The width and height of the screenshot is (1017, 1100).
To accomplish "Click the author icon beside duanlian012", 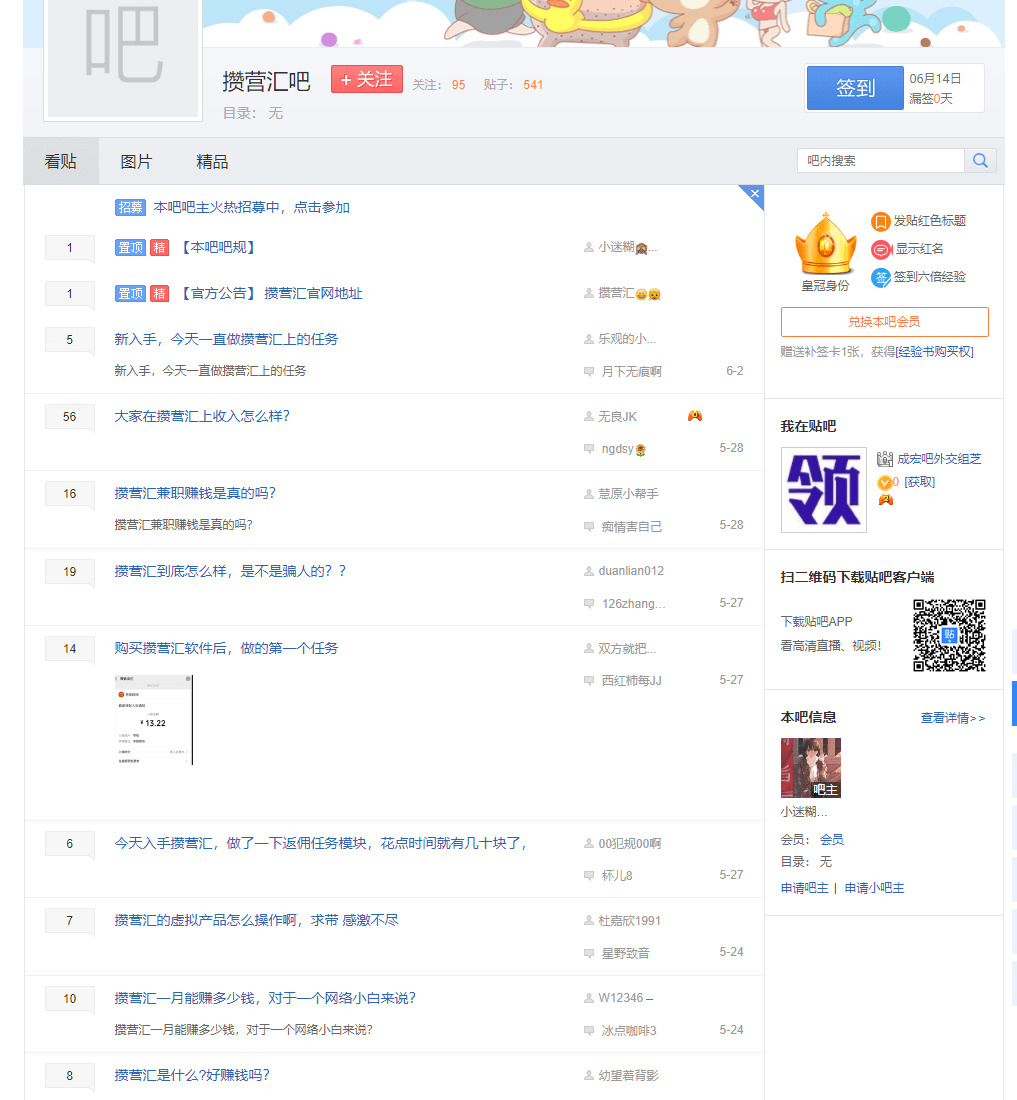I will 588,572.
